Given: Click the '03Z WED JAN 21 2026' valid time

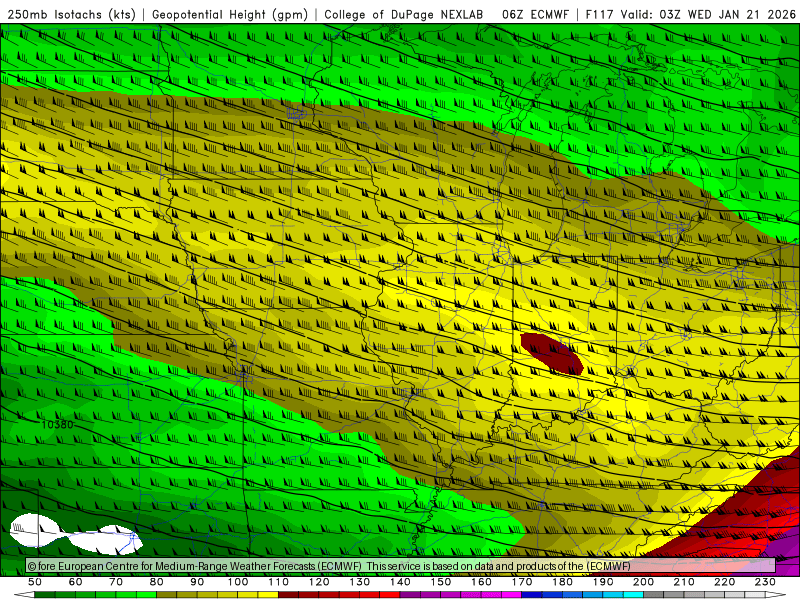Looking at the screenshot, I should [x=728, y=14].
